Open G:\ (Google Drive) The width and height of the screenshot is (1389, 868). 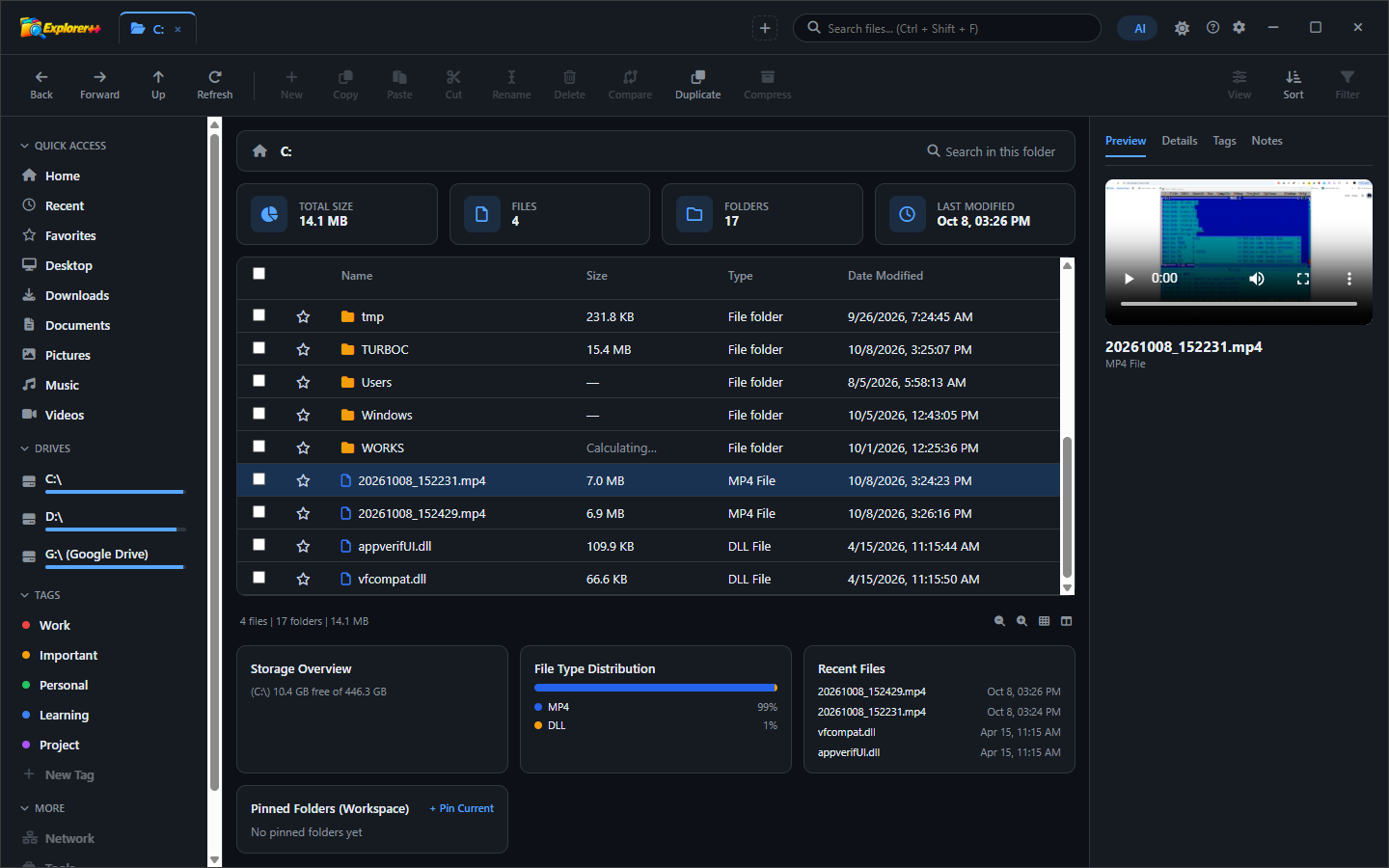104,556
